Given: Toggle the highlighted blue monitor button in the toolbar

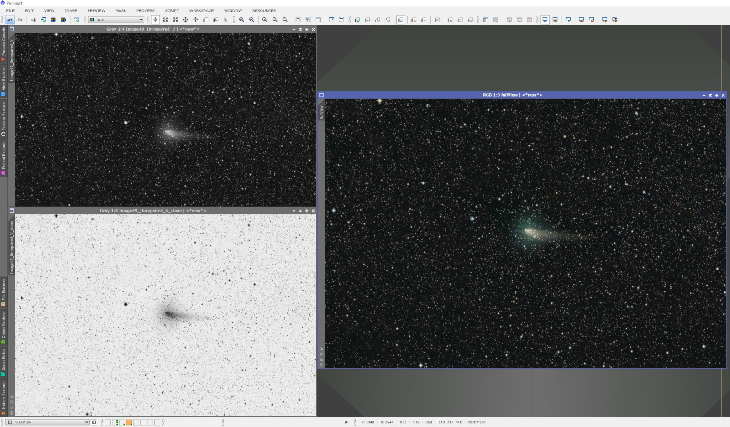Looking at the screenshot, I should 544,20.
